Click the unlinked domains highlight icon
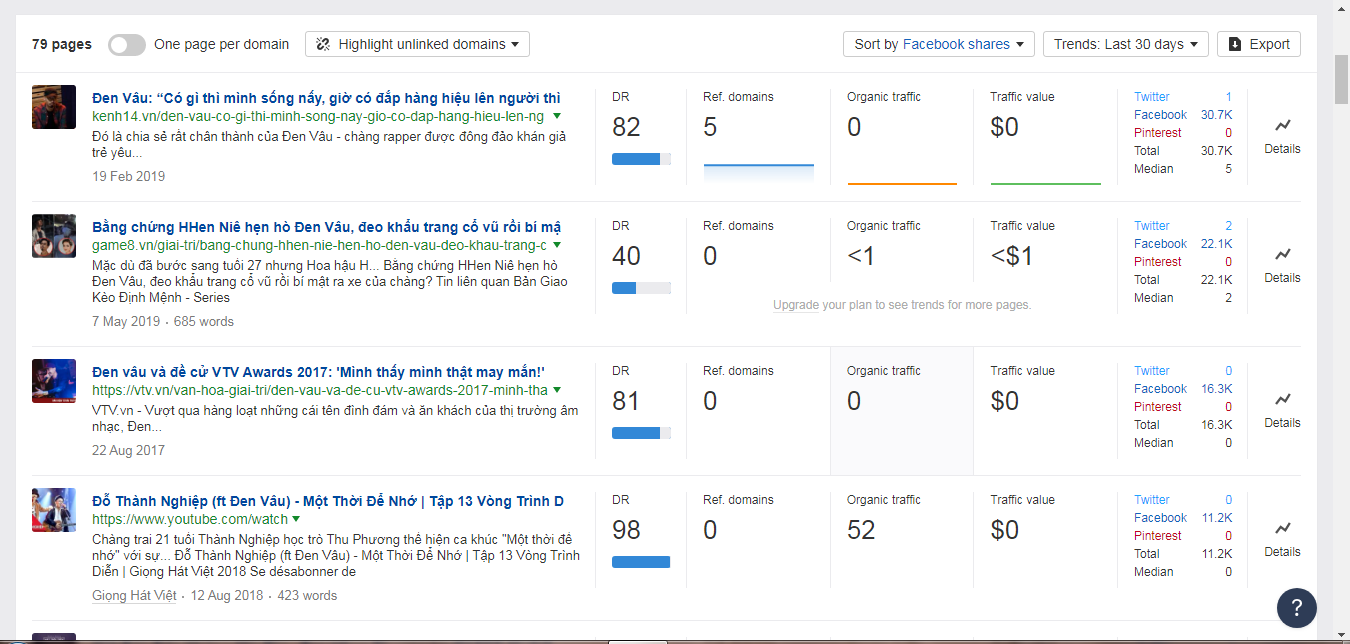This screenshot has height=644, width=1350. (323, 44)
